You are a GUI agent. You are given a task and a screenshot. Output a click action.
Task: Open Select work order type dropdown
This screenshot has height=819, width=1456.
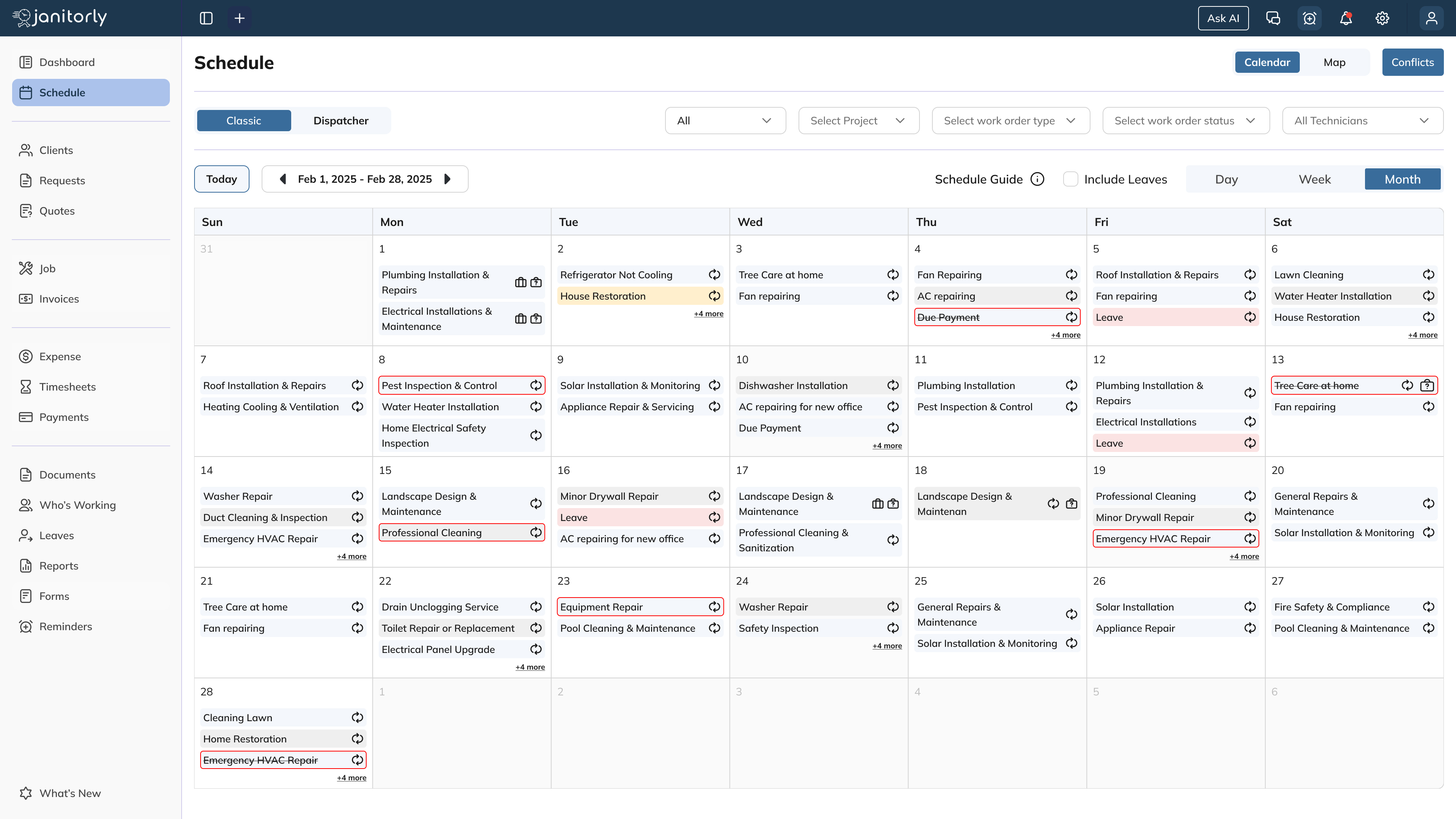tap(1010, 121)
